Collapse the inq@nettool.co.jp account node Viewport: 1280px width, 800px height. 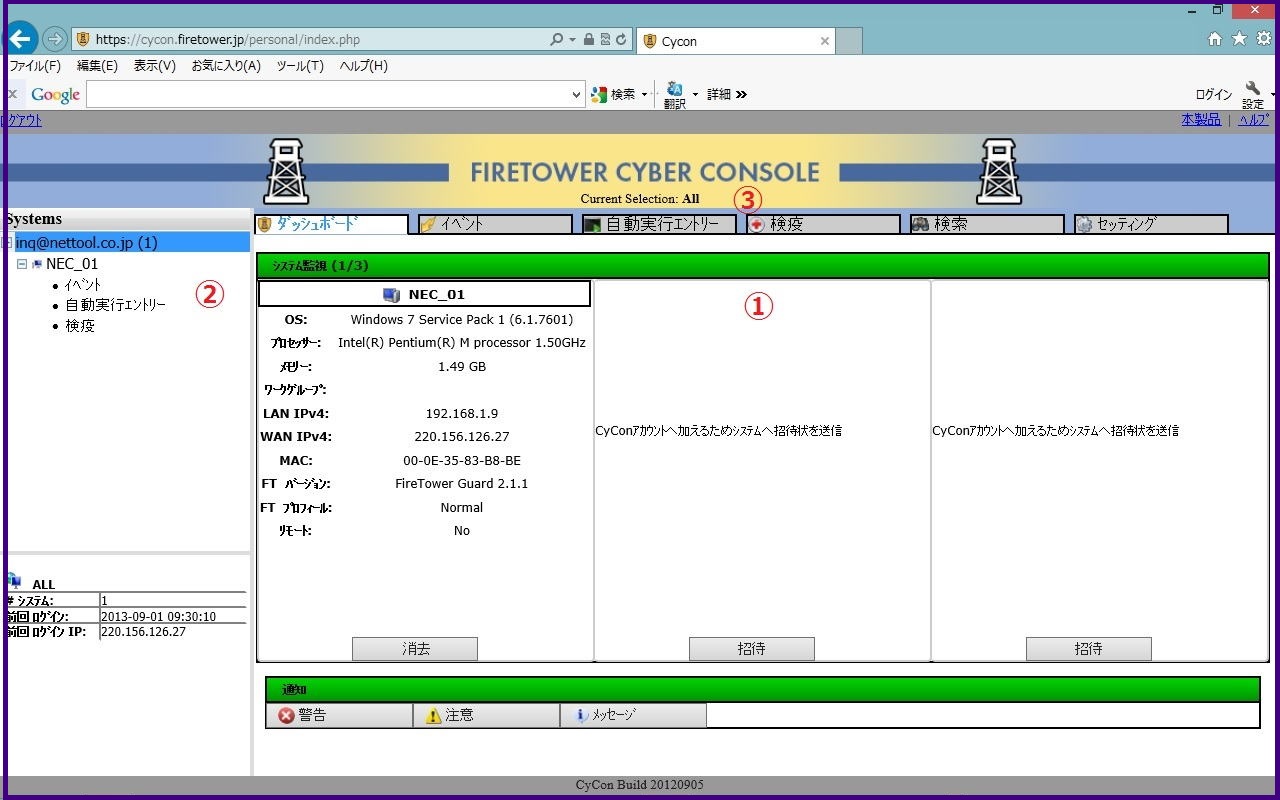point(8,243)
